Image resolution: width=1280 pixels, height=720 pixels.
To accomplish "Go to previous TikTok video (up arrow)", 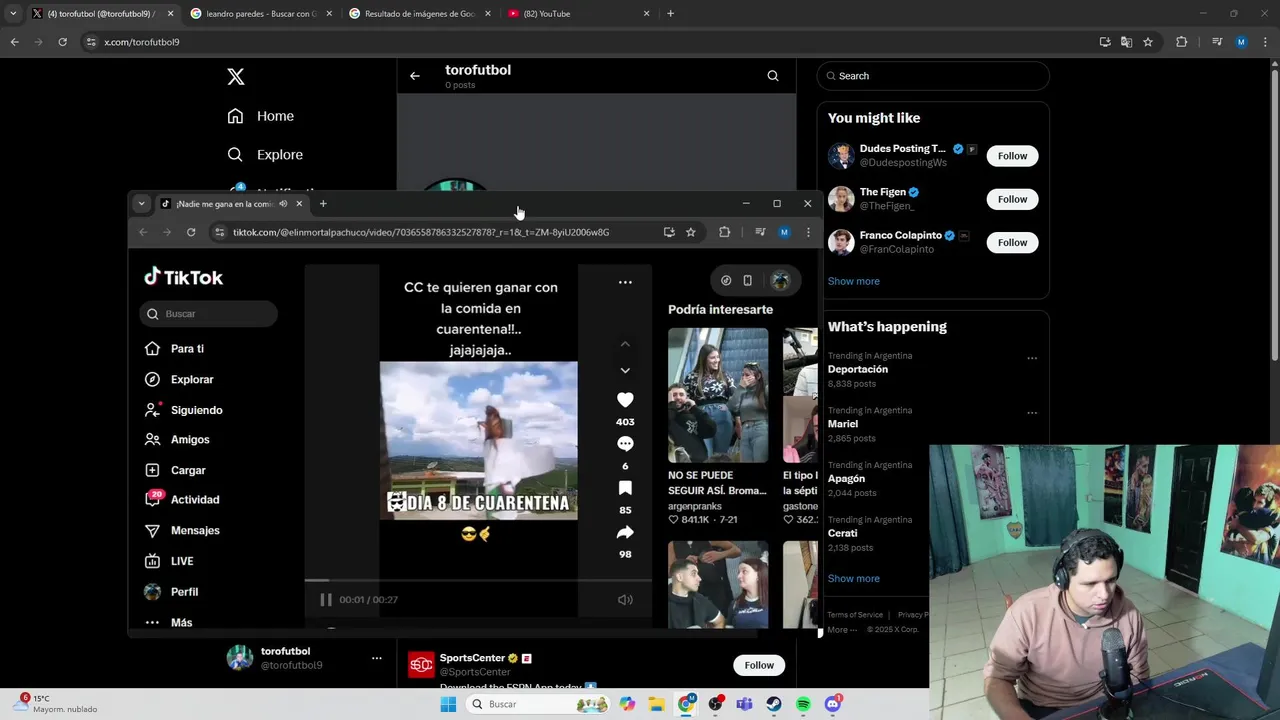I will coord(625,344).
